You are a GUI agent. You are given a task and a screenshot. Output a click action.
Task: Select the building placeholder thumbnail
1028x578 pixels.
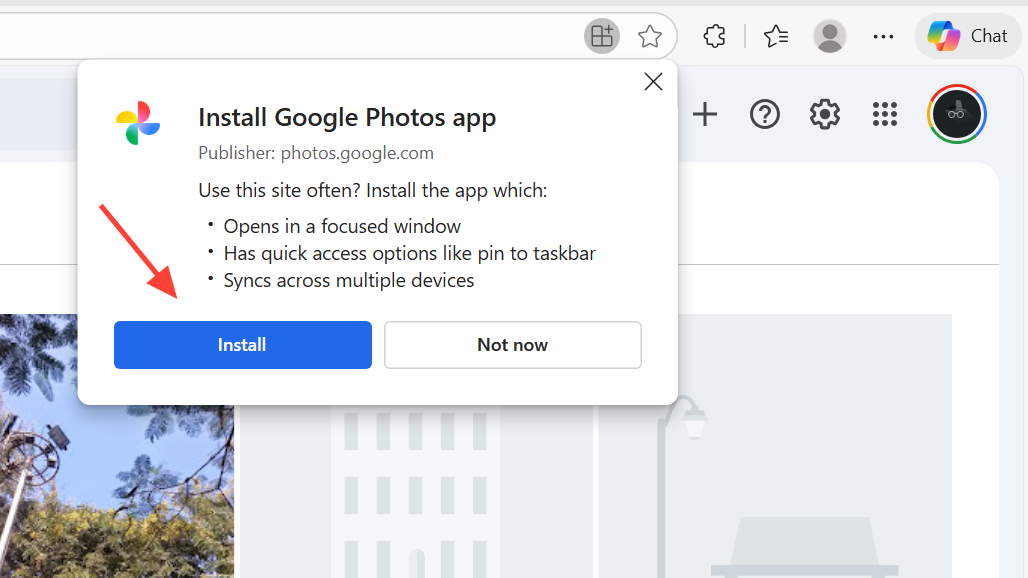[x=417, y=480]
